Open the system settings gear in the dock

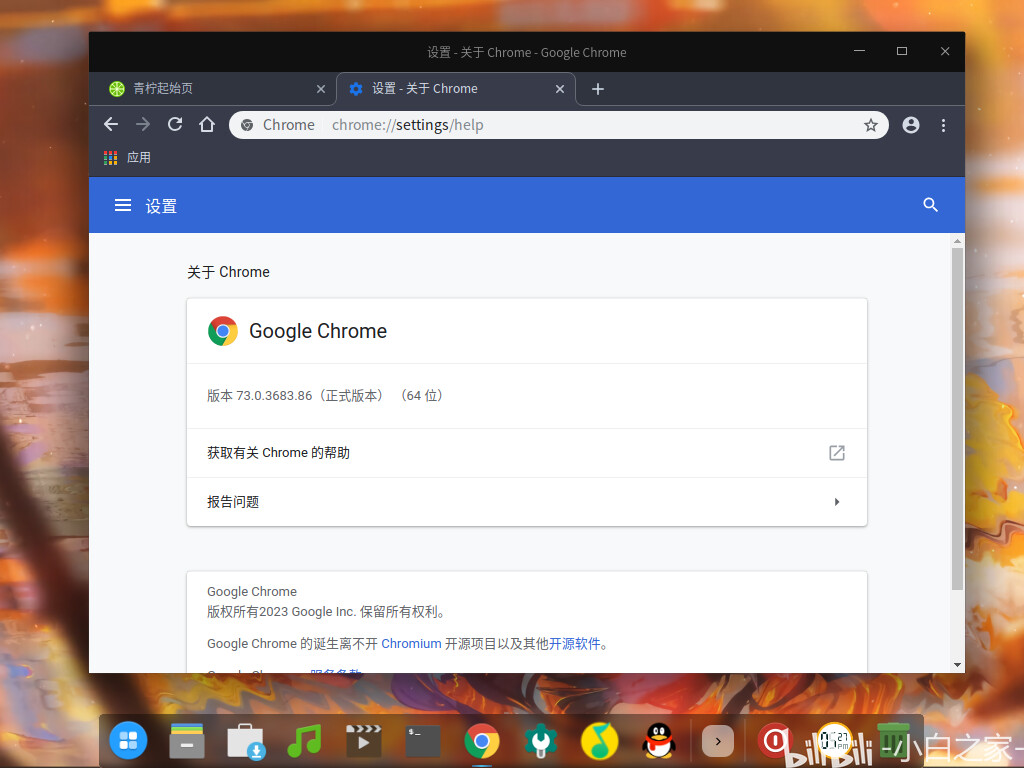pos(540,741)
